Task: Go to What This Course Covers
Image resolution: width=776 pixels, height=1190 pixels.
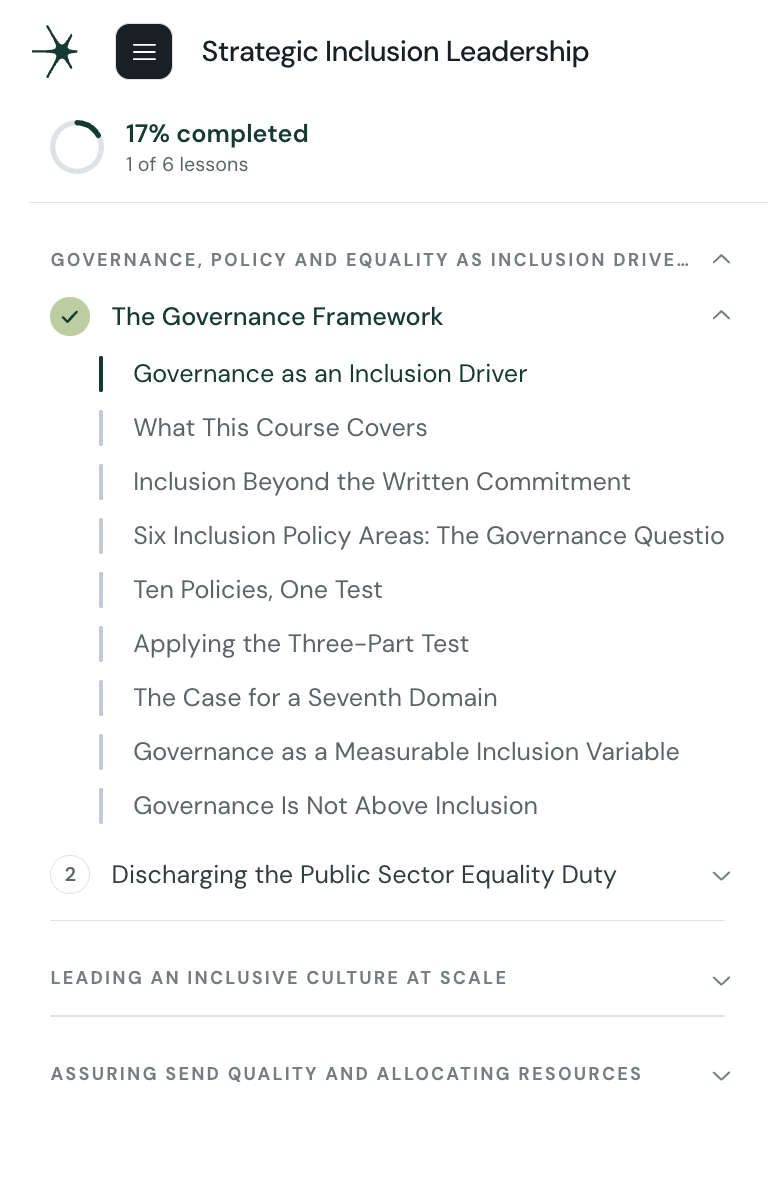Action: (x=280, y=427)
